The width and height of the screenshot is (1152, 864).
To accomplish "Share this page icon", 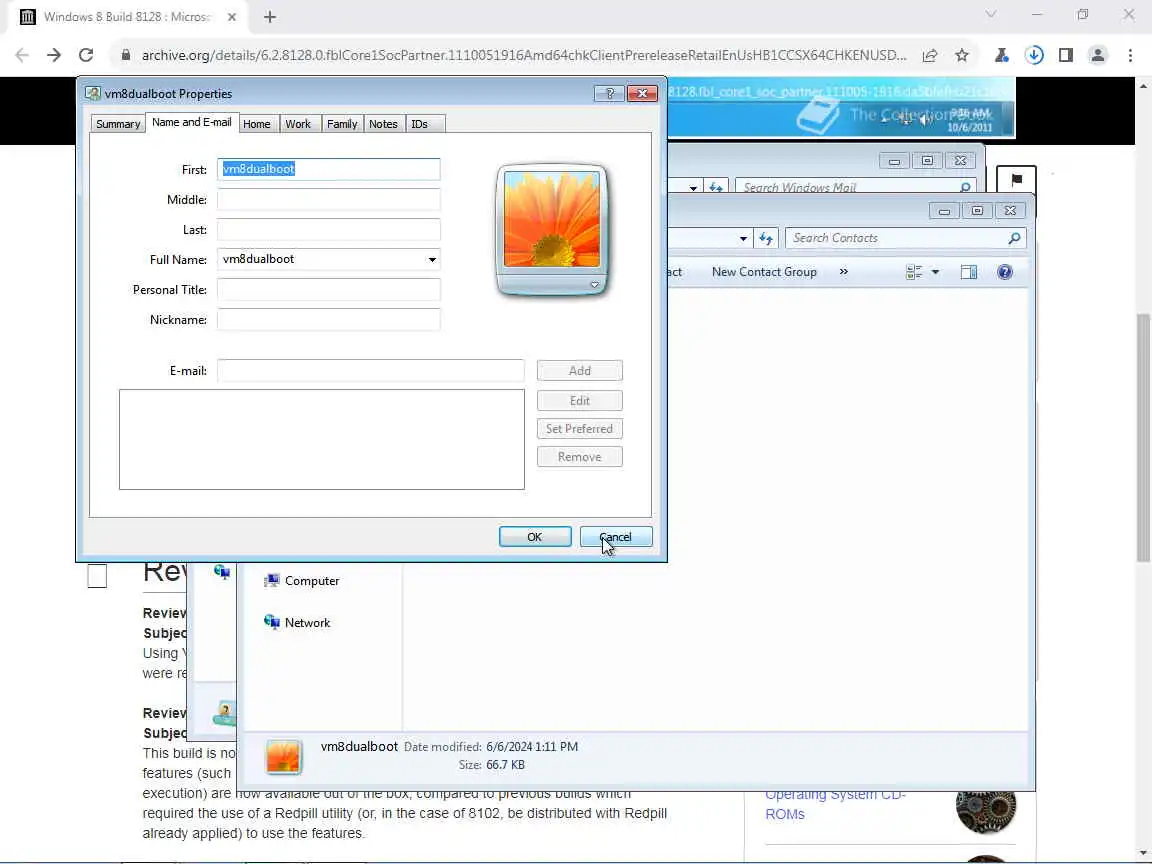I will (929, 55).
